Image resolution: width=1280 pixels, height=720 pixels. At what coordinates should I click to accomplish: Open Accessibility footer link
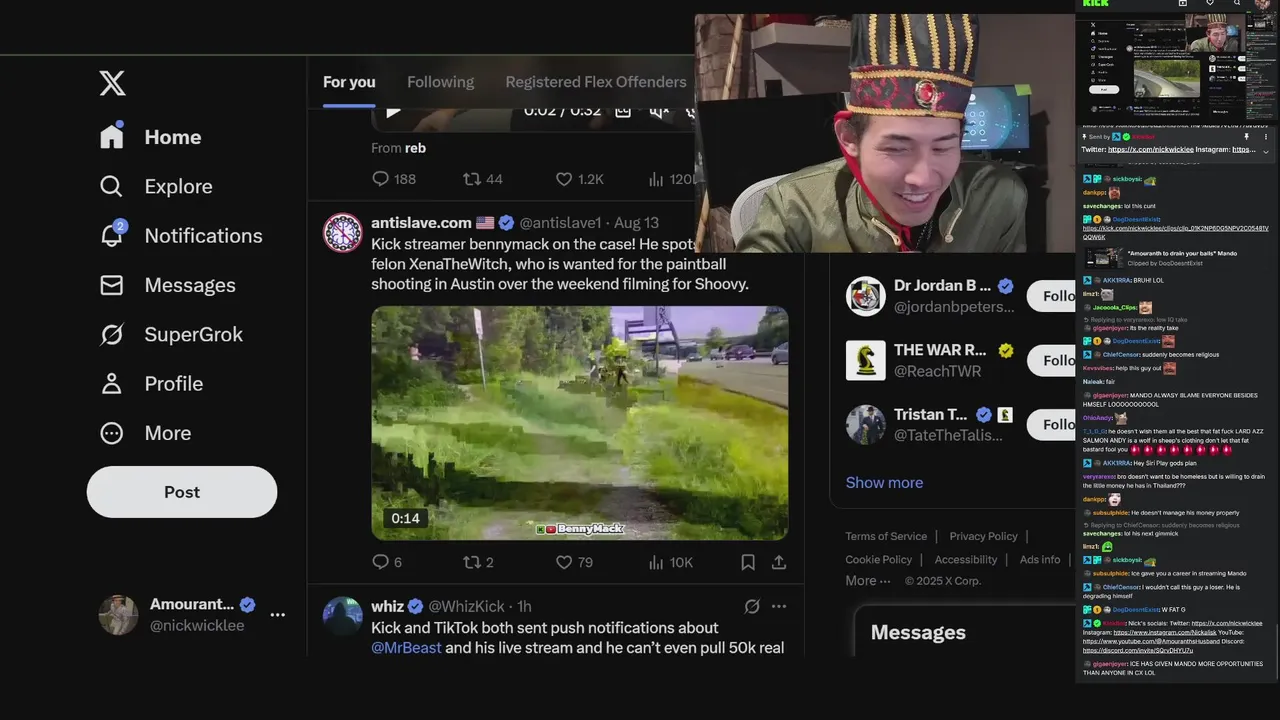(966, 560)
